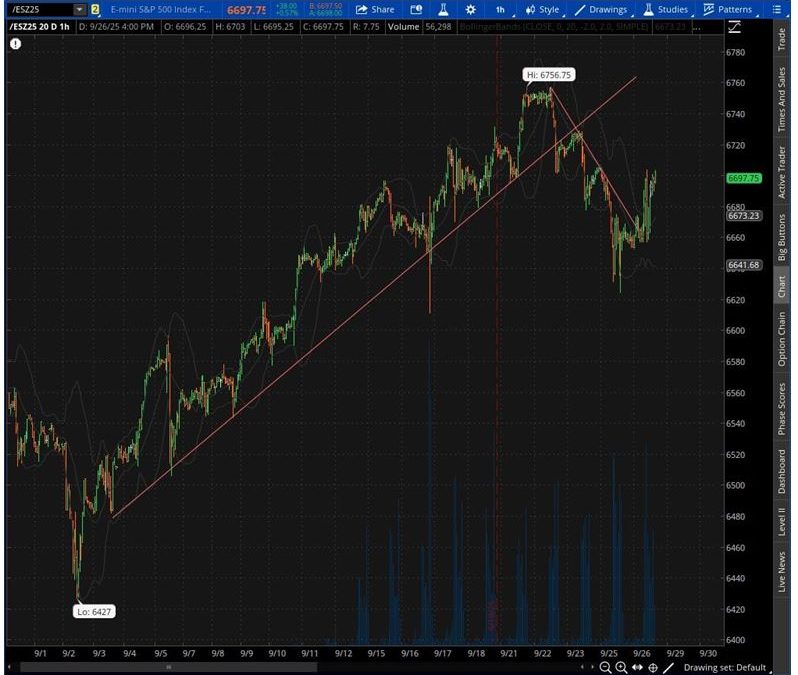Click the H: 6703 high value
Image resolution: width=798 pixels, height=675 pixels.
click(230, 27)
